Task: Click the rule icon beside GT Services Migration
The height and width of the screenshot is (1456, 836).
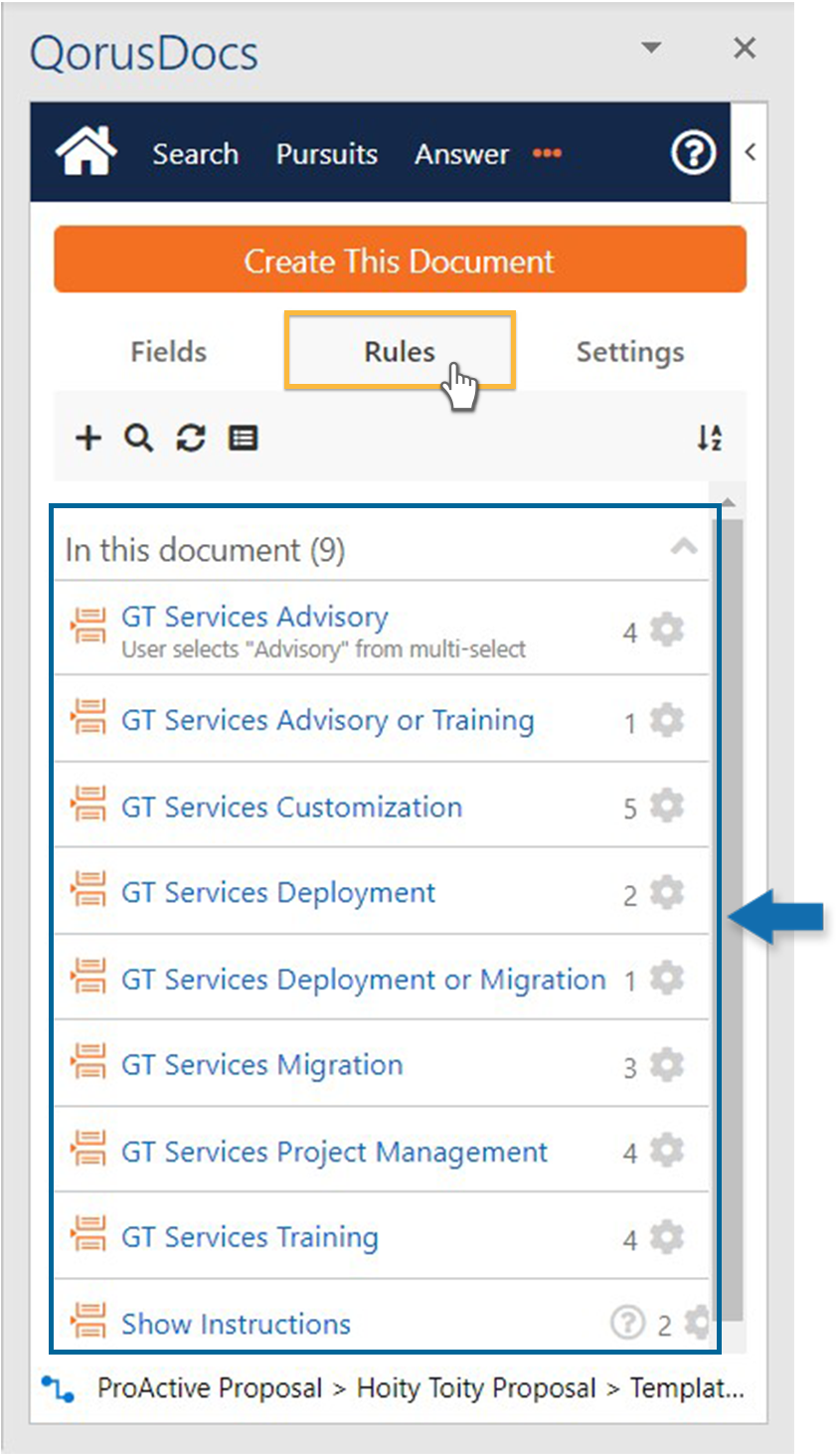Action: 88,1063
